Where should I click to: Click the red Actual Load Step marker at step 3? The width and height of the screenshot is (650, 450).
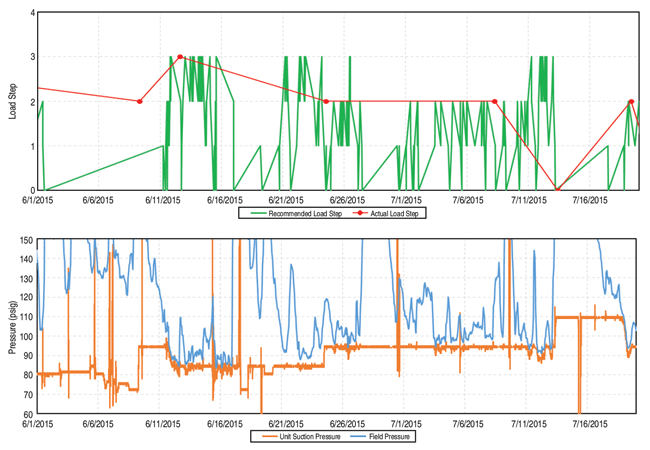pos(180,57)
